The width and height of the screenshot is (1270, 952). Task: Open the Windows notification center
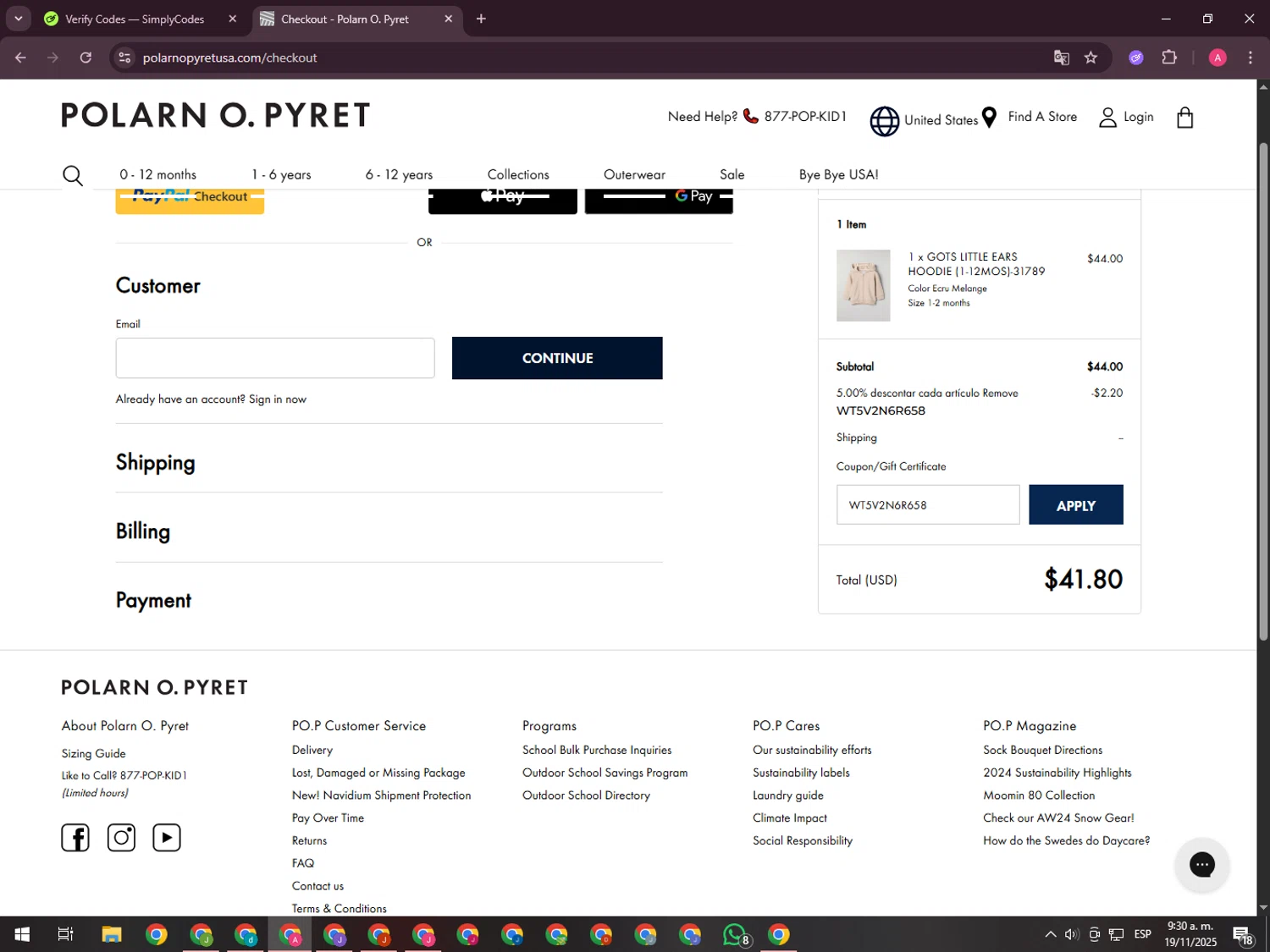[x=1243, y=935]
